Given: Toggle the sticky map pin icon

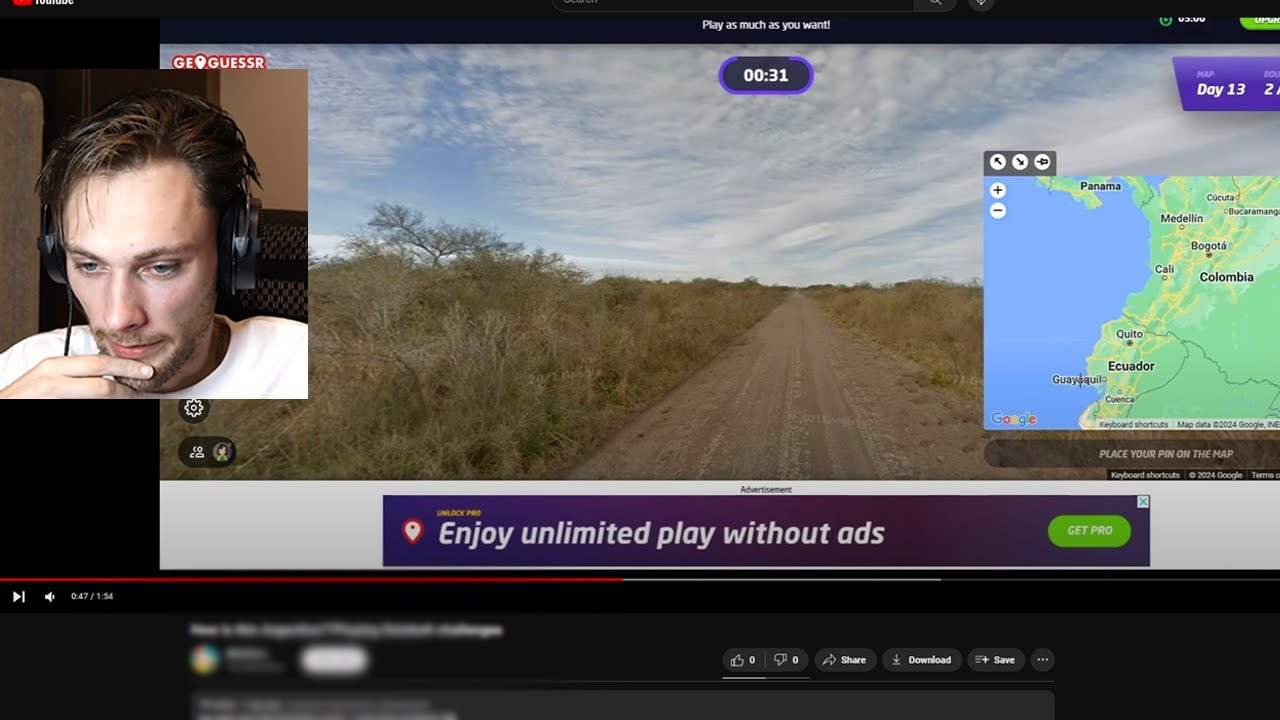Looking at the screenshot, I should (1042, 162).
